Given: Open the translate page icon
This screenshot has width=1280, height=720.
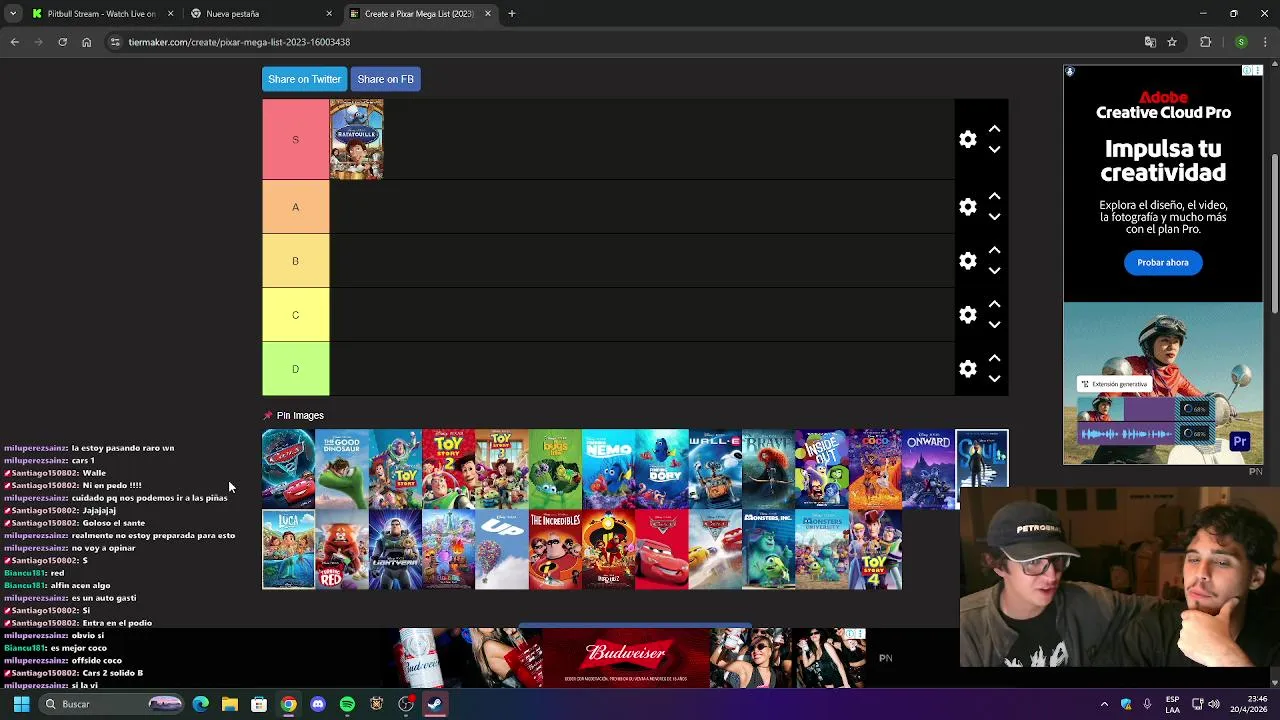Looking at the screenshot, I should click(x=1150, y=42).
